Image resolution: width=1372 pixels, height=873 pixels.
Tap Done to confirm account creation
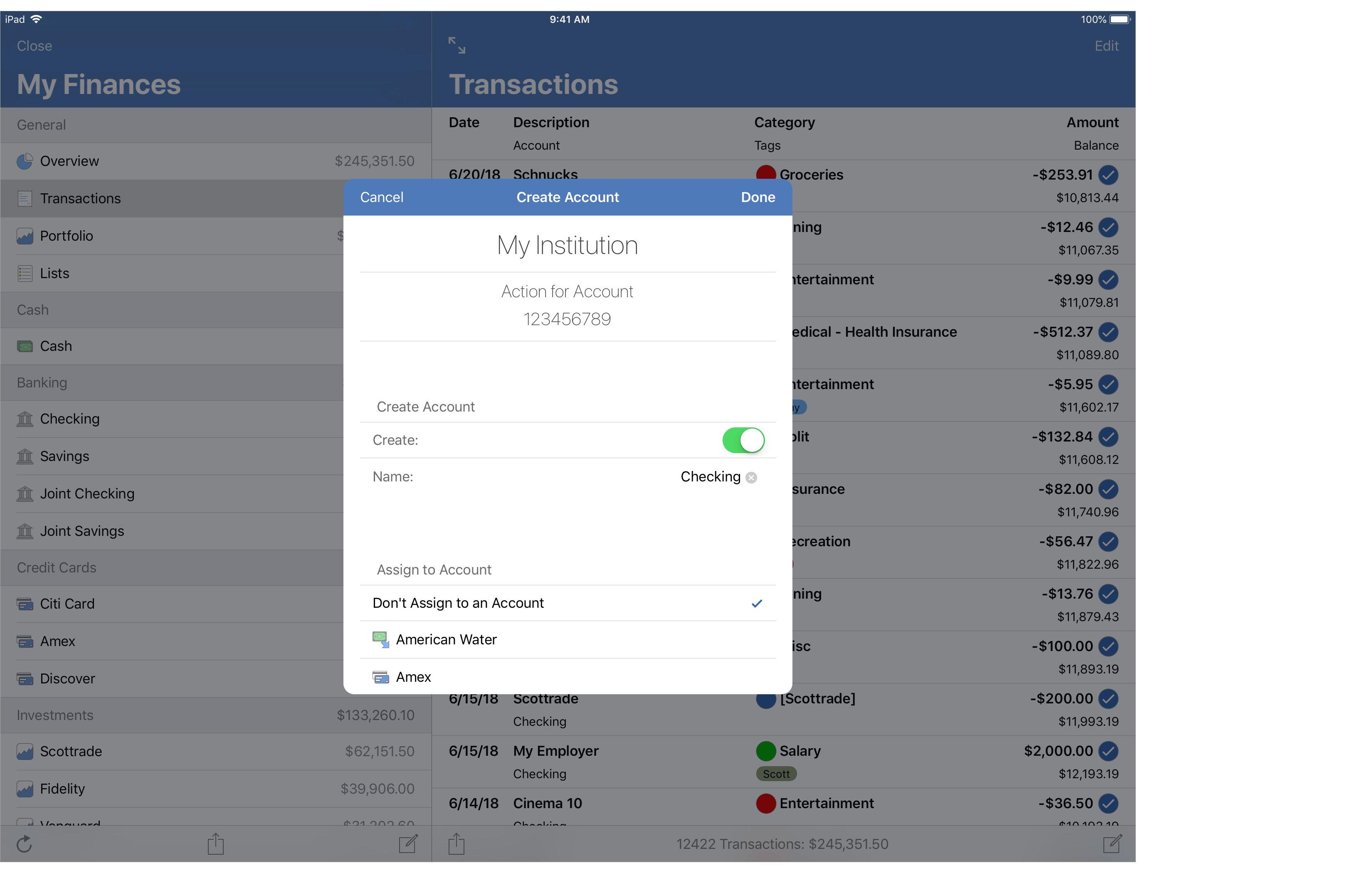(x=758, y=197)
